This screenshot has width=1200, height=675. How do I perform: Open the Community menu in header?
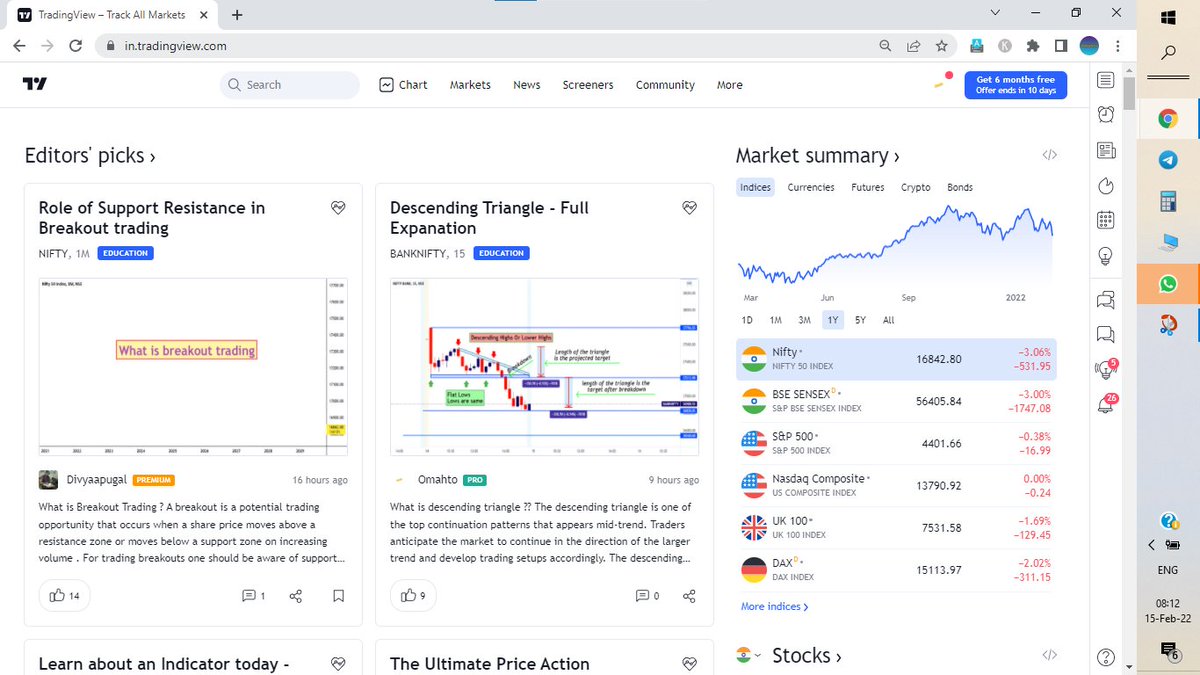coord(665,85)
